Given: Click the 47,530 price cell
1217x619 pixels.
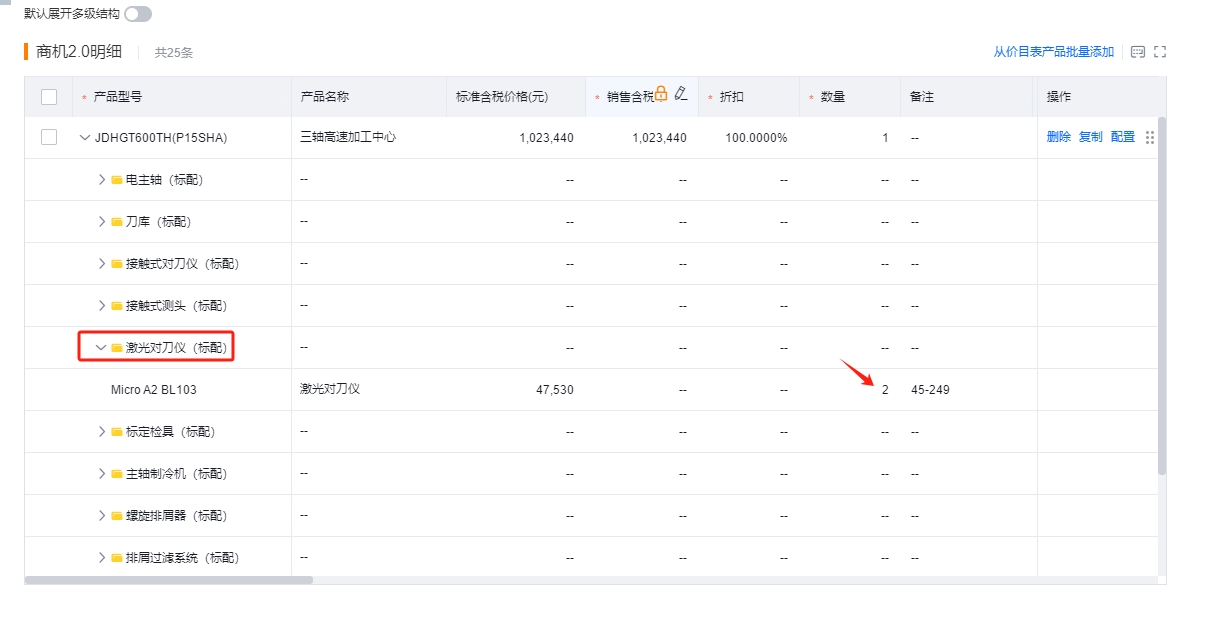Looking at the screenshot, I should [x=555, y=390].
